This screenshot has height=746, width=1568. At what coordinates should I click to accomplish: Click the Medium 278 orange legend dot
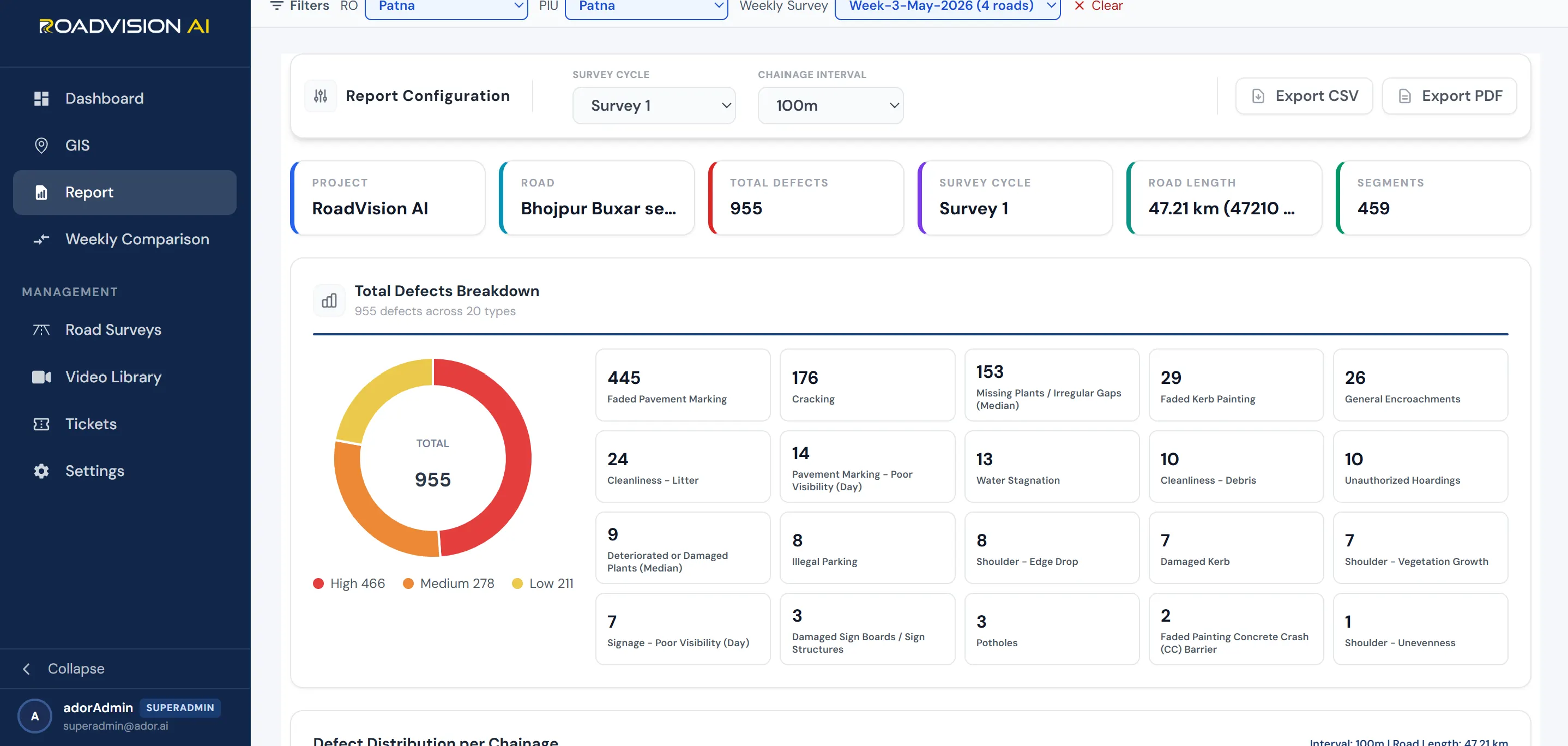pos(408,583)
